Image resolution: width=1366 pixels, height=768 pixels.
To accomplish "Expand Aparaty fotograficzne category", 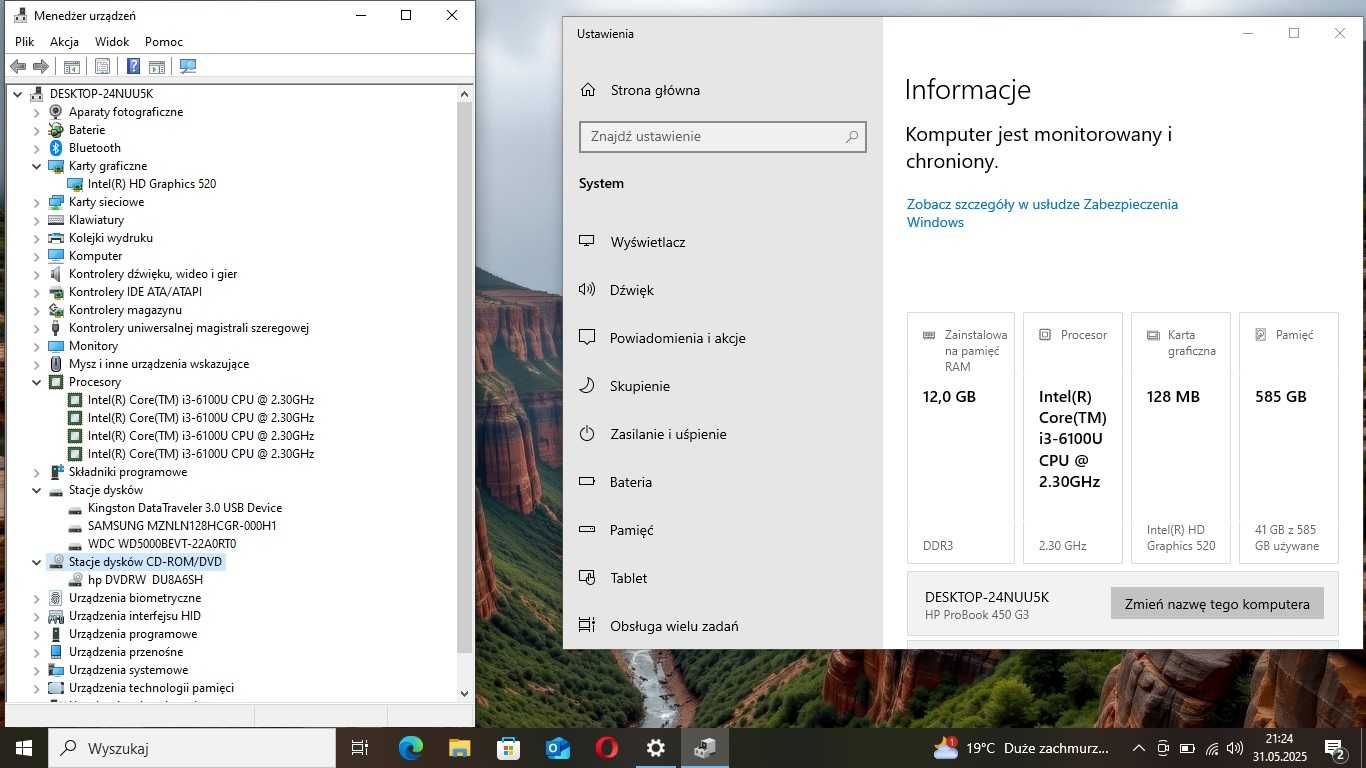I will [37, 112].
